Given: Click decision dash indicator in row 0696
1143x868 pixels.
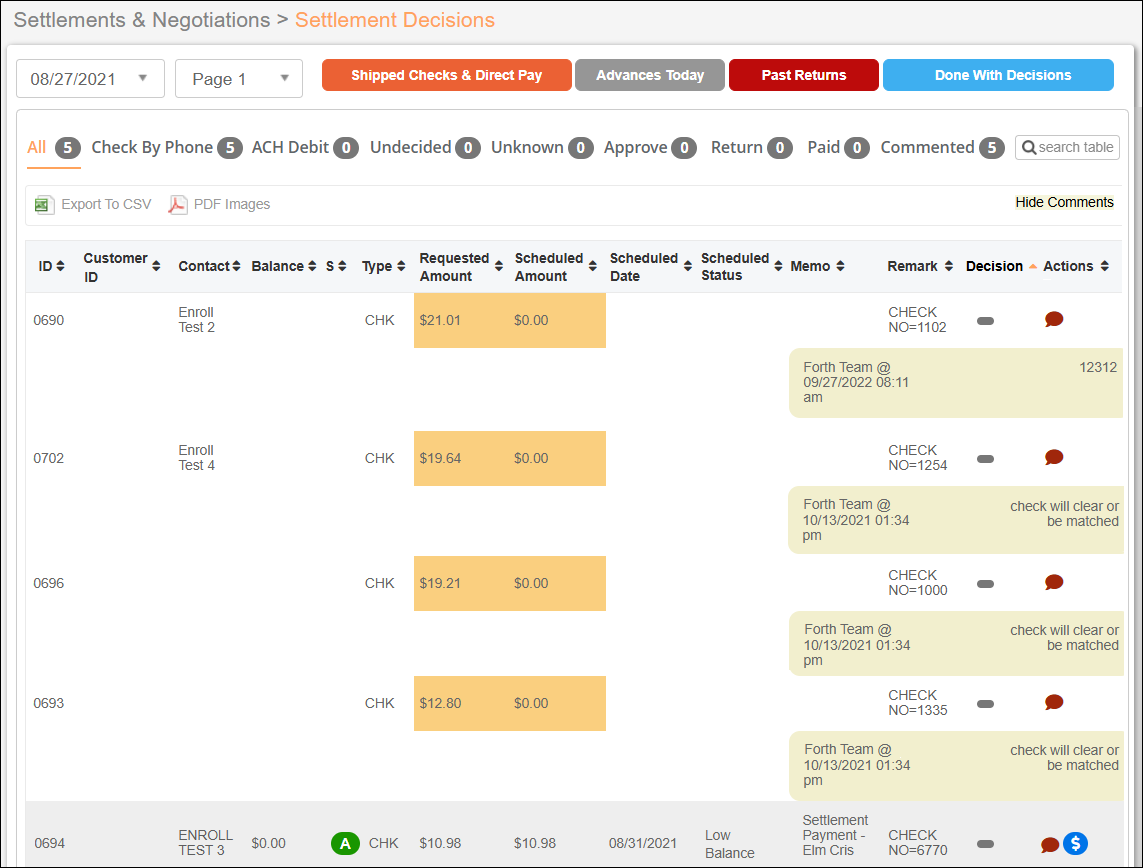Looking at the screenshot, I should [986, 584].
